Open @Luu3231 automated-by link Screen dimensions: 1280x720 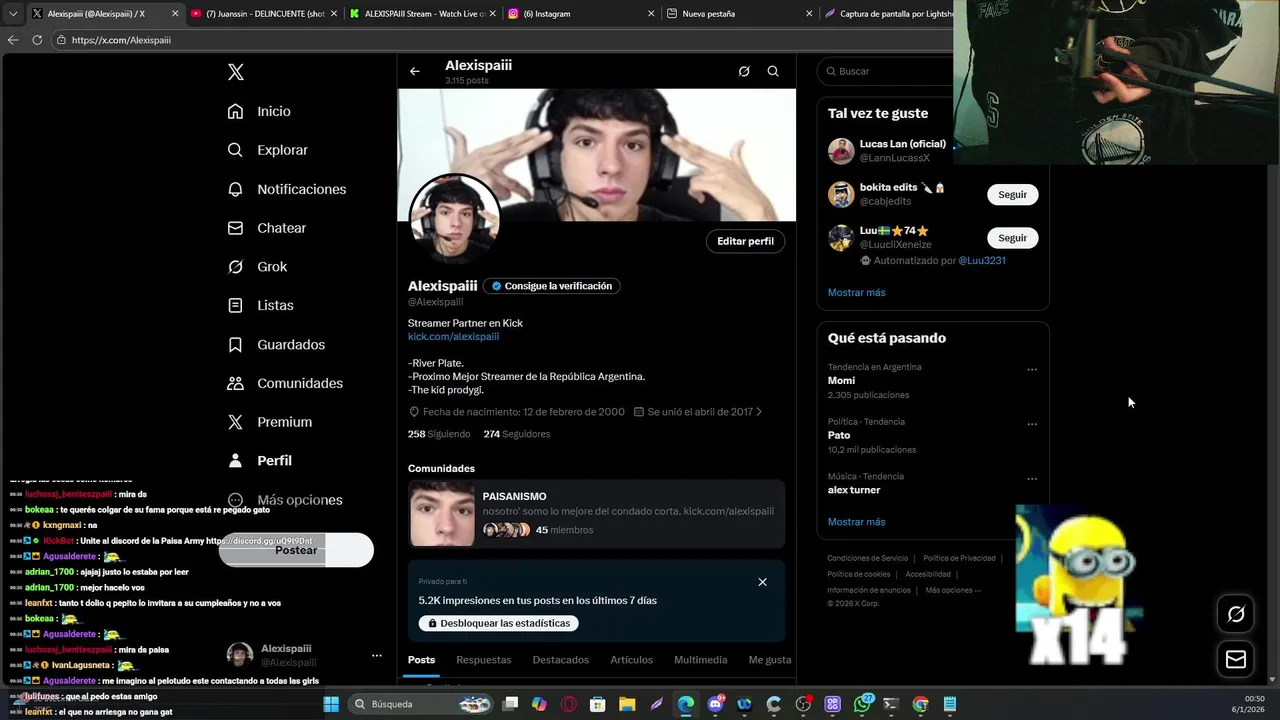pos(982,261)
